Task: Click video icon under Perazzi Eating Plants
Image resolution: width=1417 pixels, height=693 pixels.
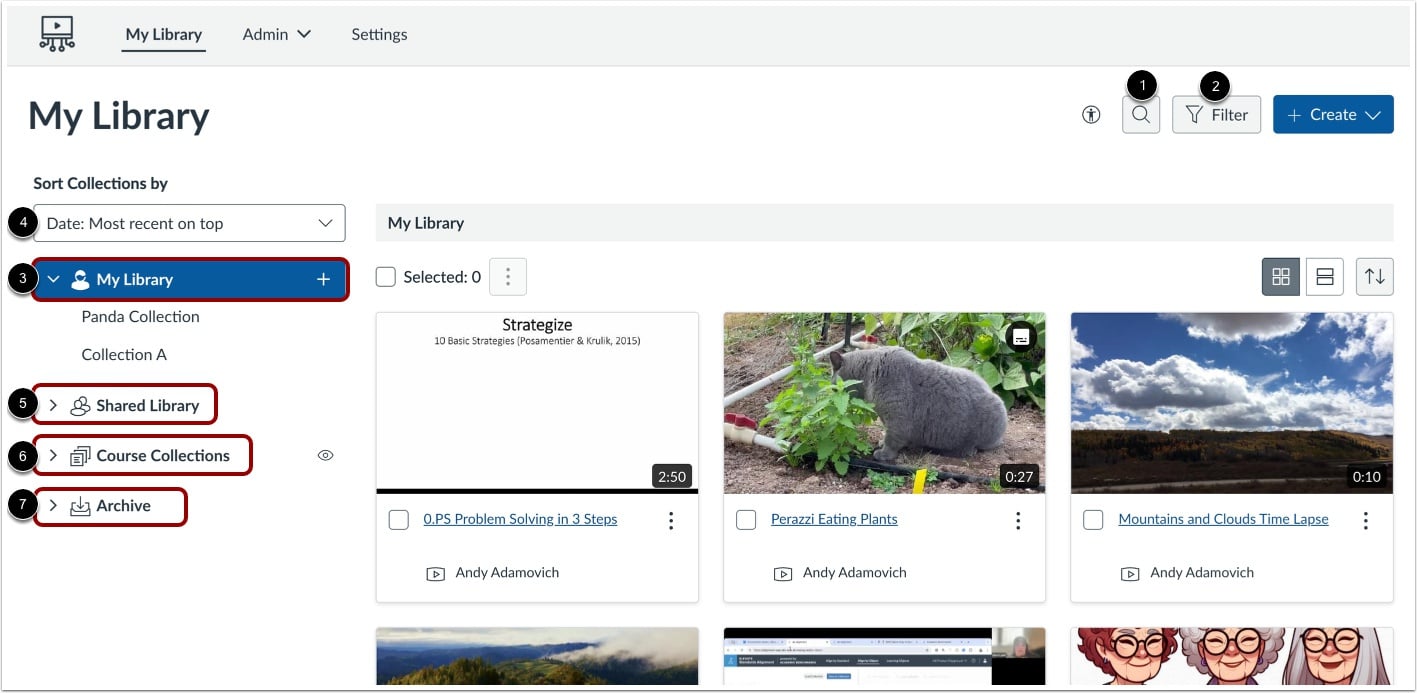Action: (x=783, y=574)
